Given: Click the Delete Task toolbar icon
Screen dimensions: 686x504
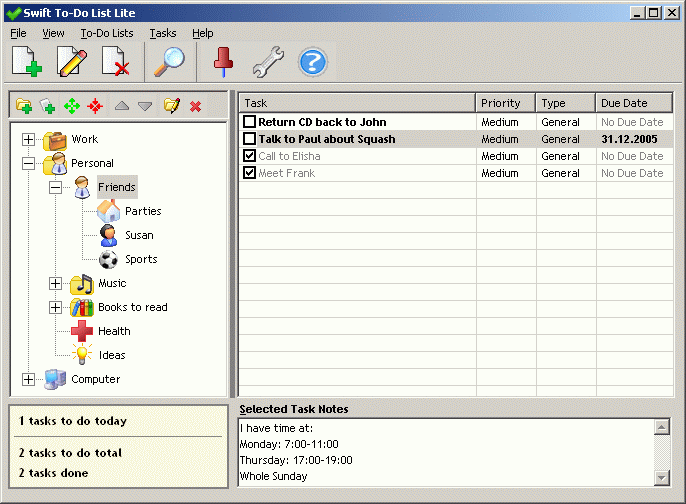Looking at the screenshot, I should [x=116, y=62].
